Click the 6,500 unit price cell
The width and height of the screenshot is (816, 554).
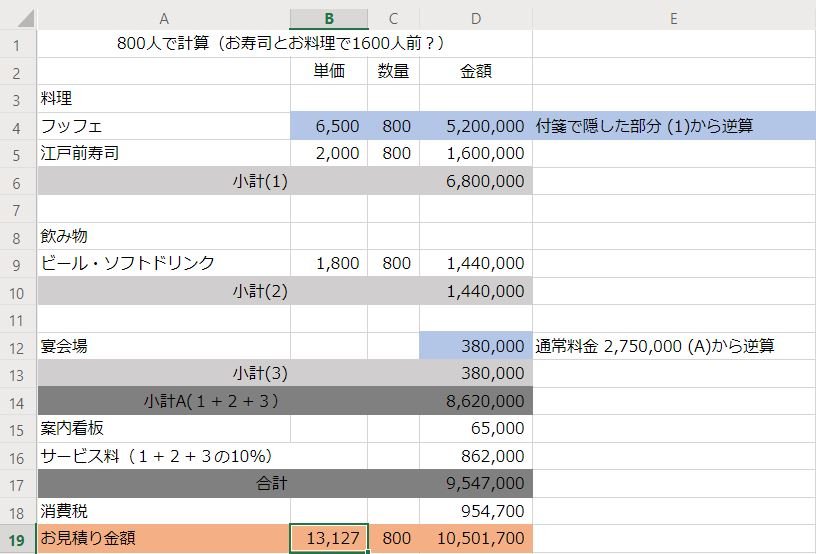coord(329,126)
